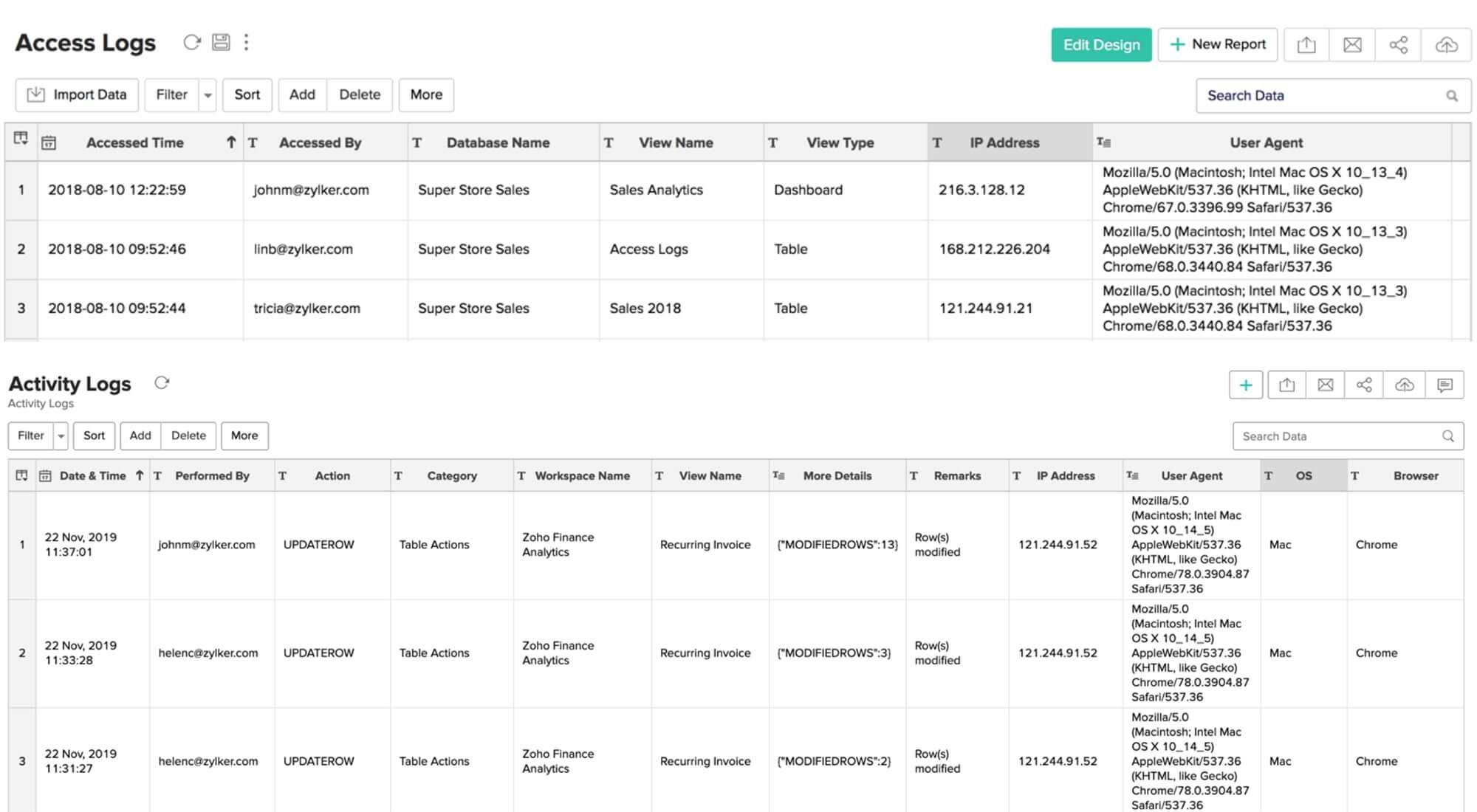Open the three-dot options menu for Access Logs
1477x812 pixels.
247,42
